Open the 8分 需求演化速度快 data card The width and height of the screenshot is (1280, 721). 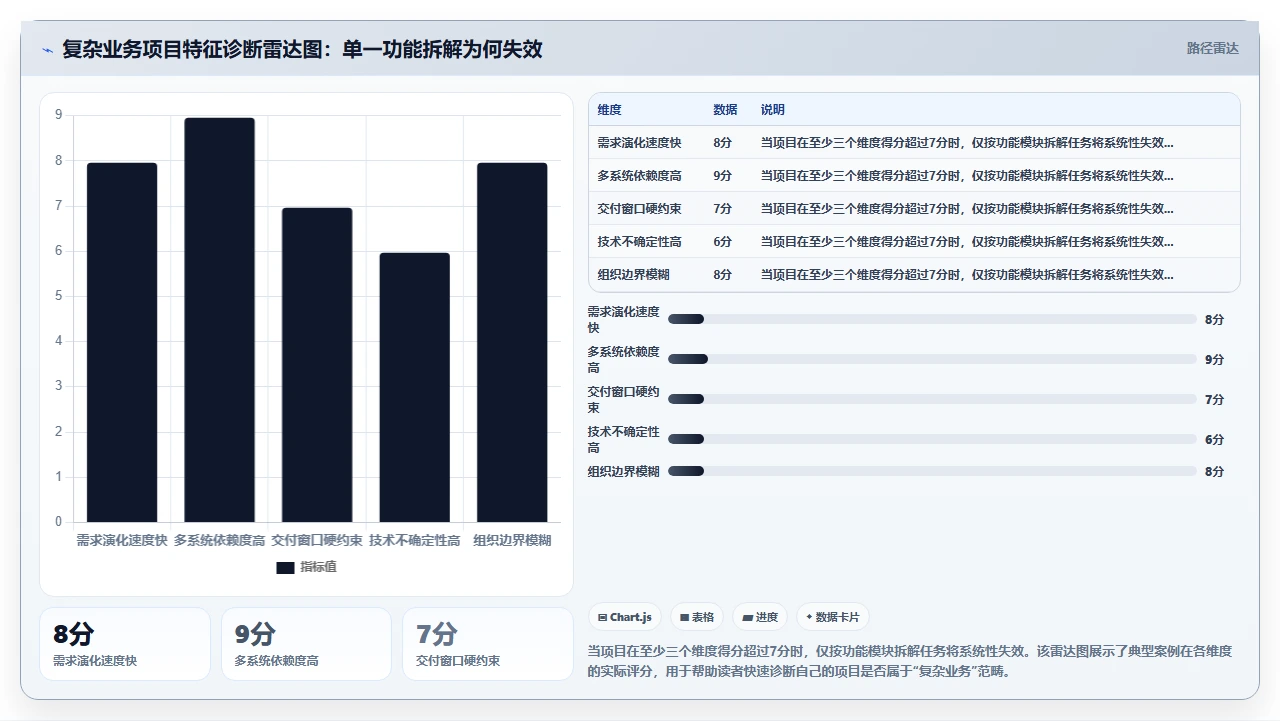click(x=125, y=644)
